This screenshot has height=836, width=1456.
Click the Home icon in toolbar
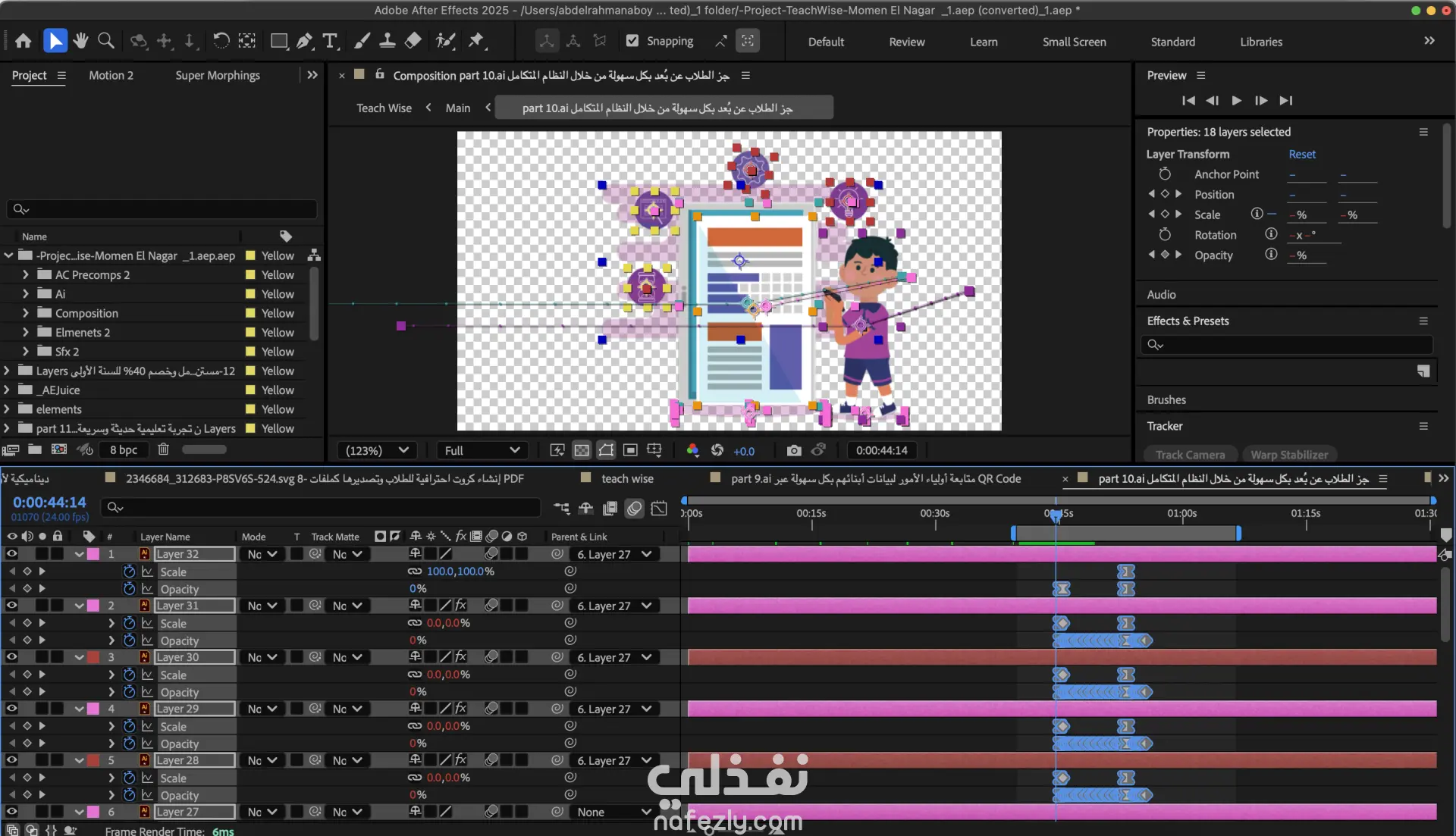(24, 41)
